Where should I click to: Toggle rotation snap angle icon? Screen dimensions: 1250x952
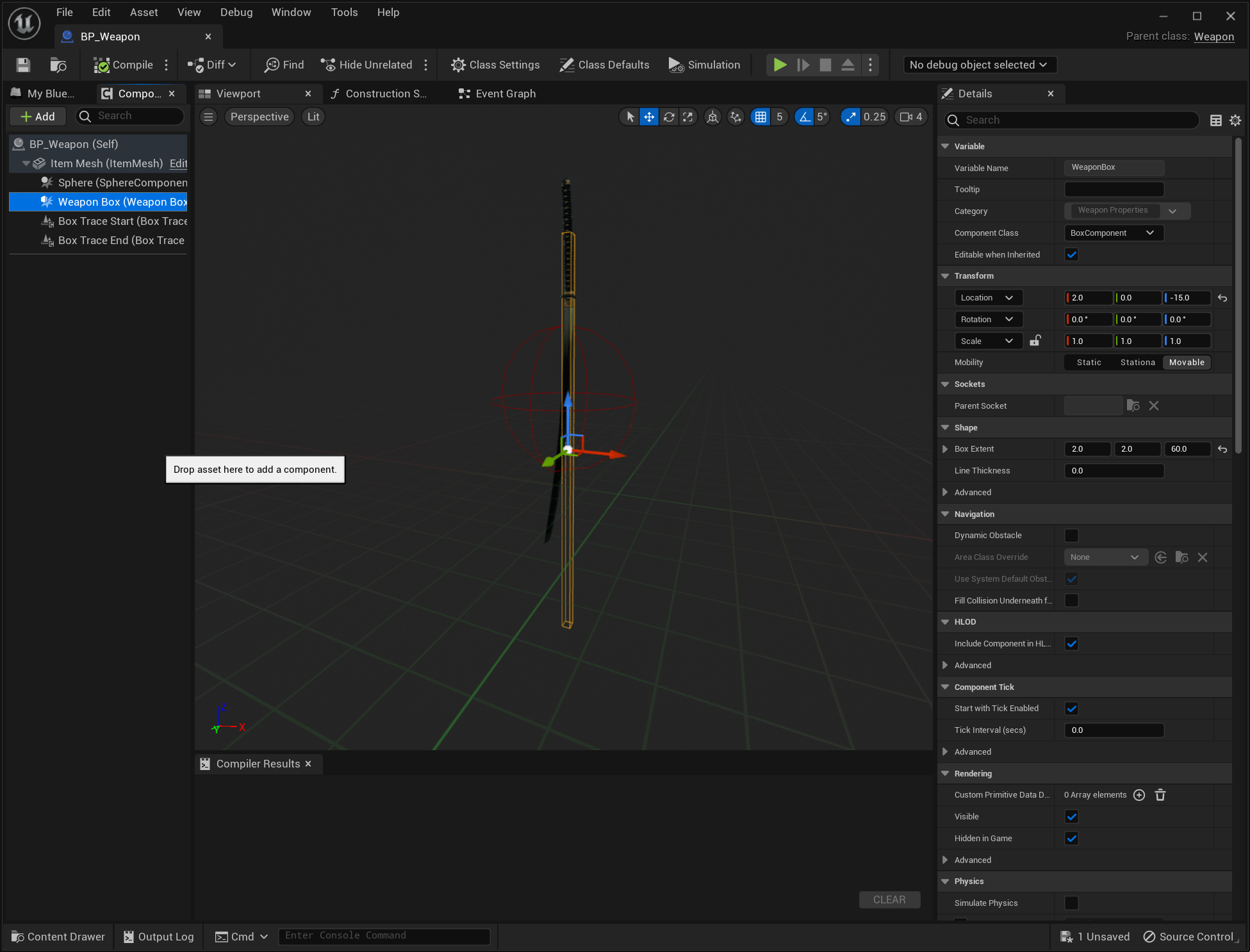(x=804, y=117)
